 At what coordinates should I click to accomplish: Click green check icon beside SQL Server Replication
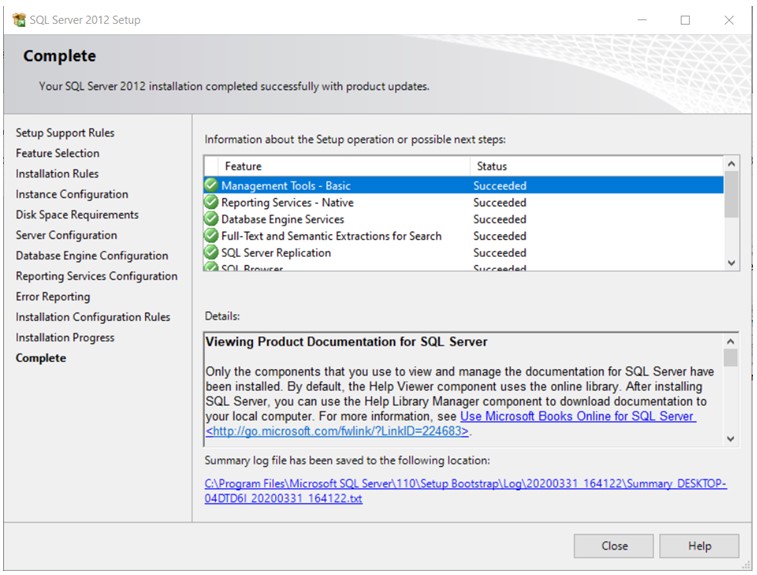[x=211, y=252]
